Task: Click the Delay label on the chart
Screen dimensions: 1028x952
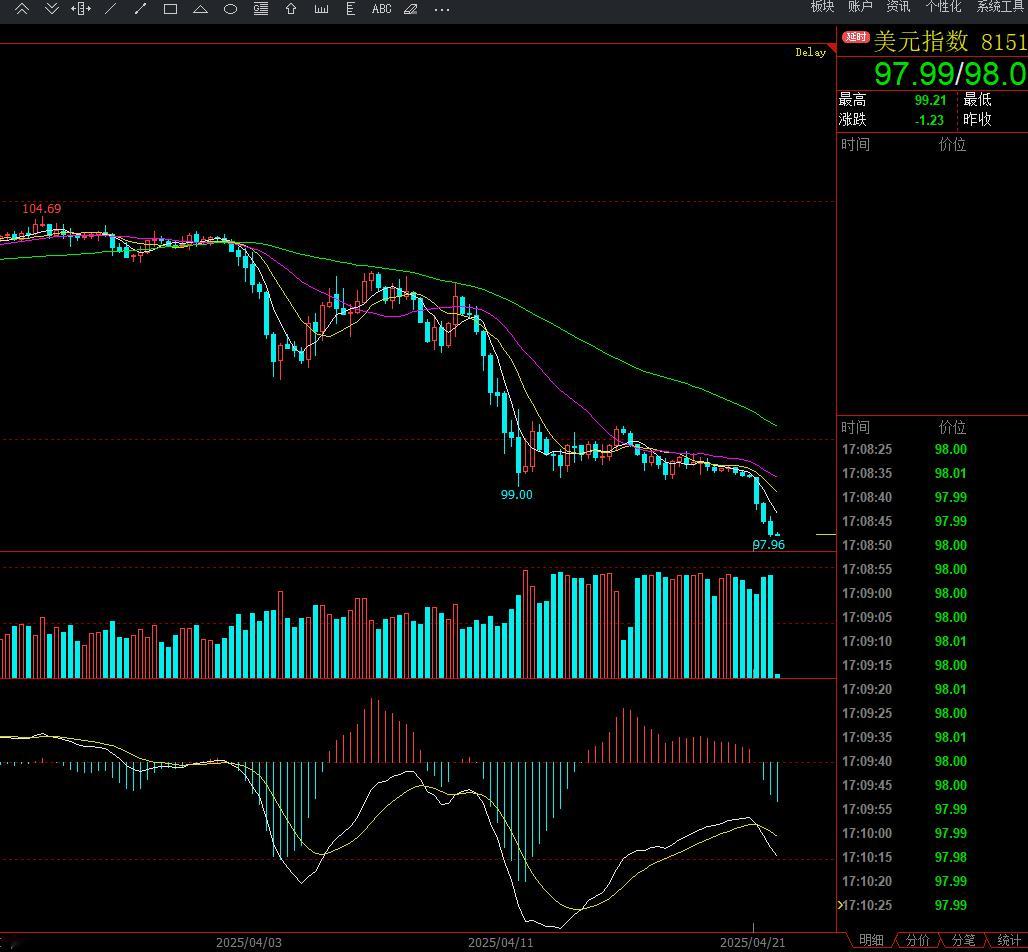Action: (810, 52)
